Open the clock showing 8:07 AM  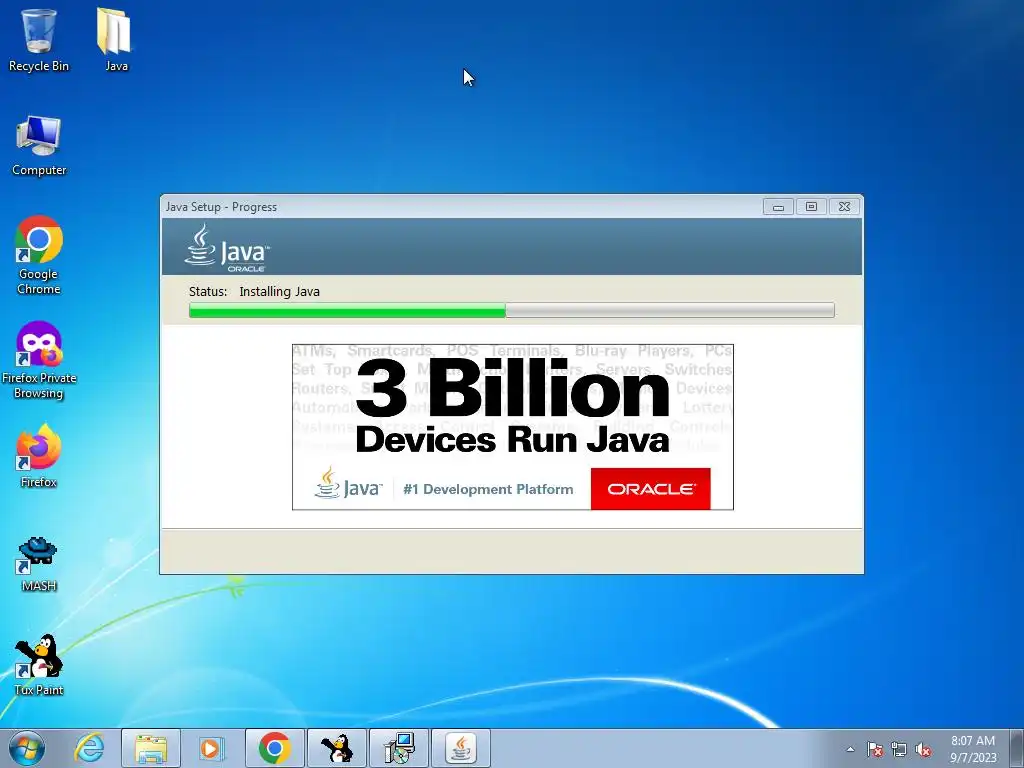pos(972,748)
